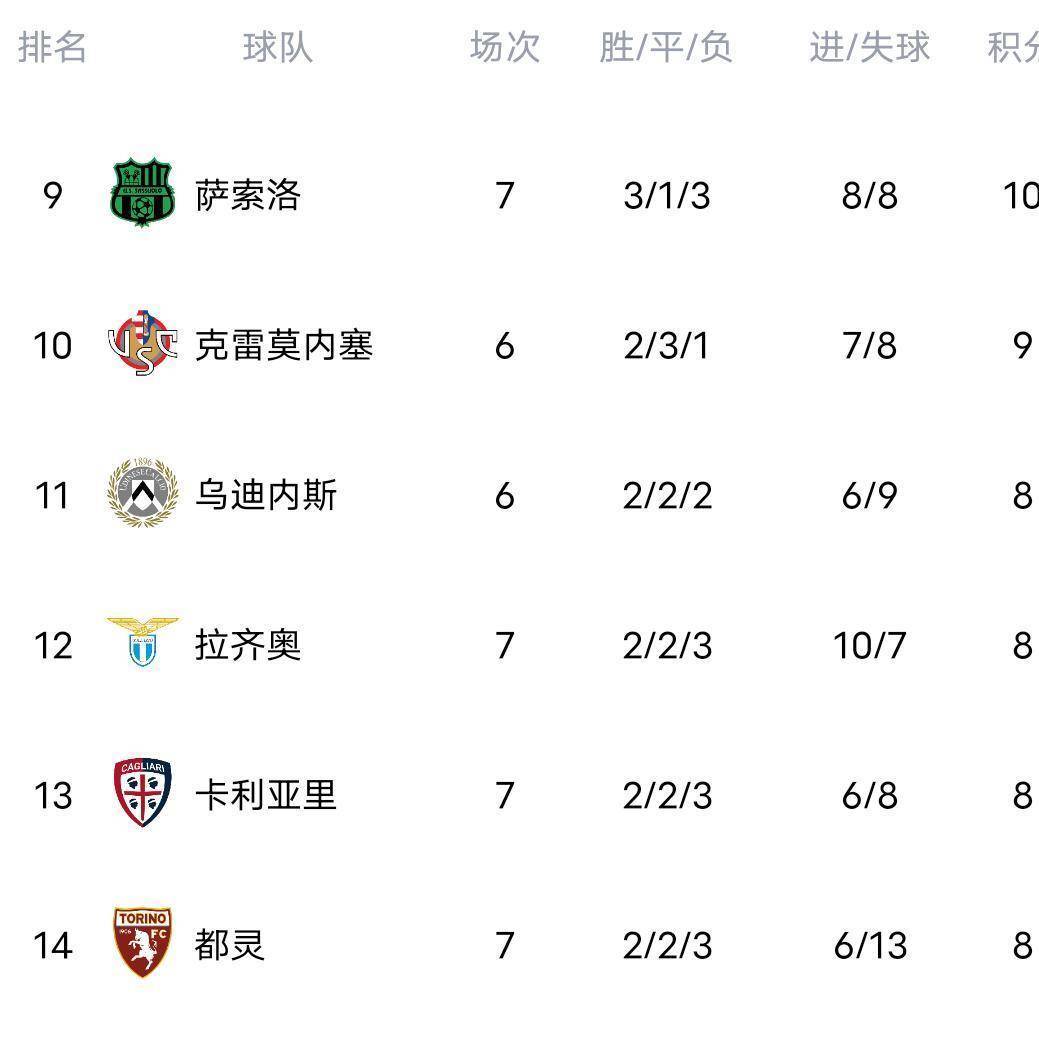Image resolution: width=1039 pixels, height=1044 pixels.
Task: Select the 拉齐奥 team name
Action: tap(248, 645)
